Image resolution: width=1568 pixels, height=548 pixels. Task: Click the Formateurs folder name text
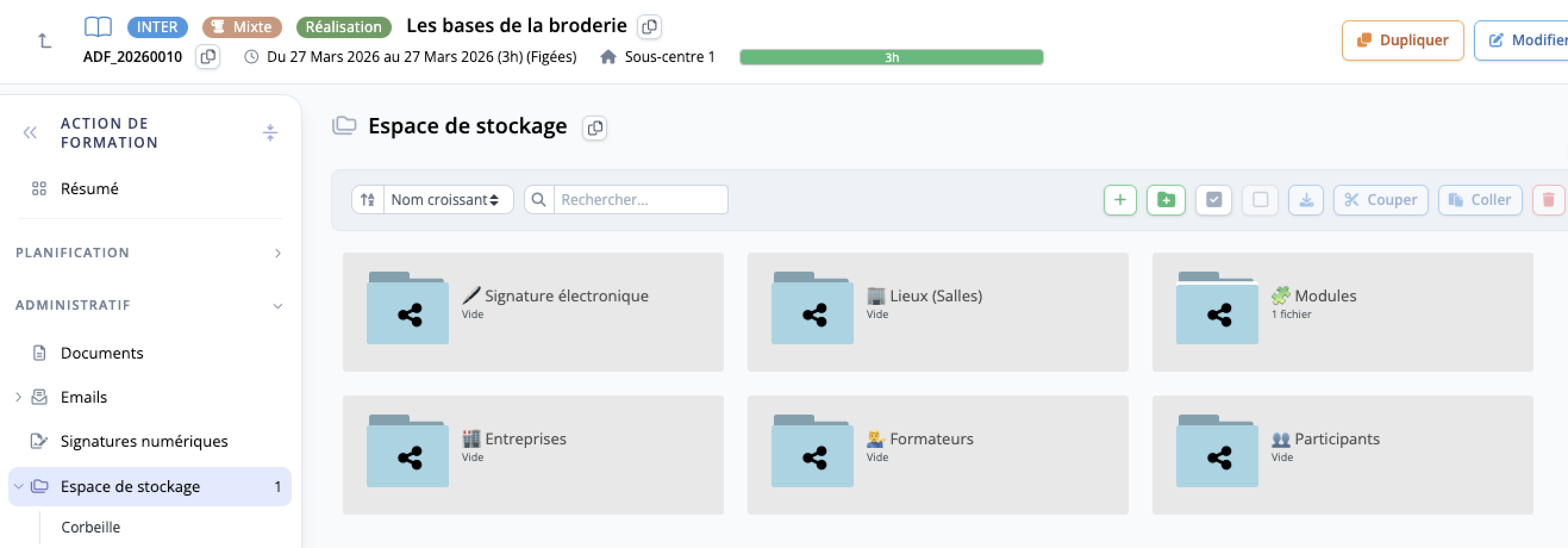931,439
